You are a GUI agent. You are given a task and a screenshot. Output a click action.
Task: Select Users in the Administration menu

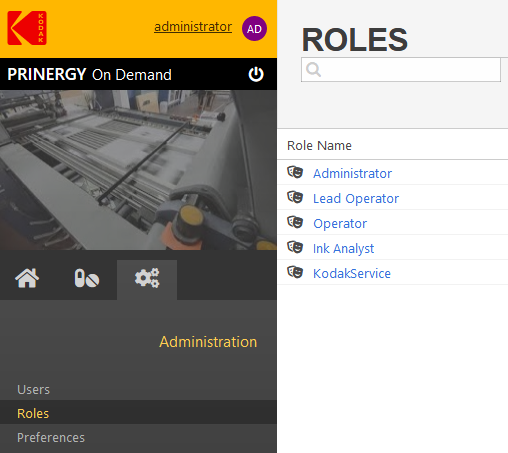[x=33, y=389]
